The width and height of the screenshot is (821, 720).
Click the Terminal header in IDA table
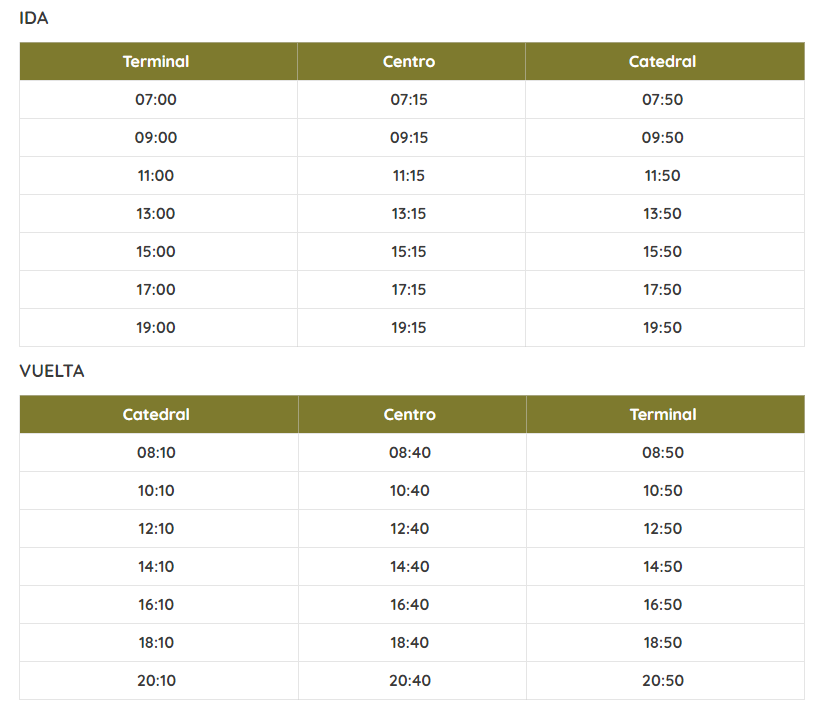coord(156,61)
